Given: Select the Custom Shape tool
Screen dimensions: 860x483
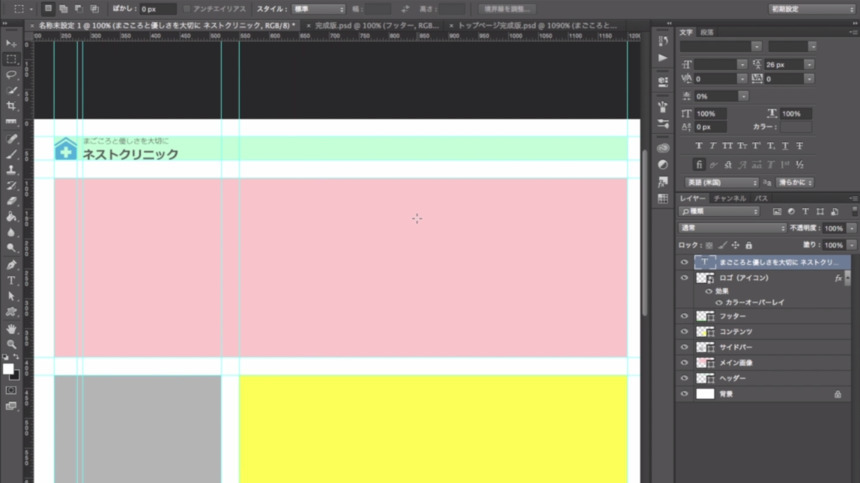Looking at the screenshot, I should [x=11, y=312].
